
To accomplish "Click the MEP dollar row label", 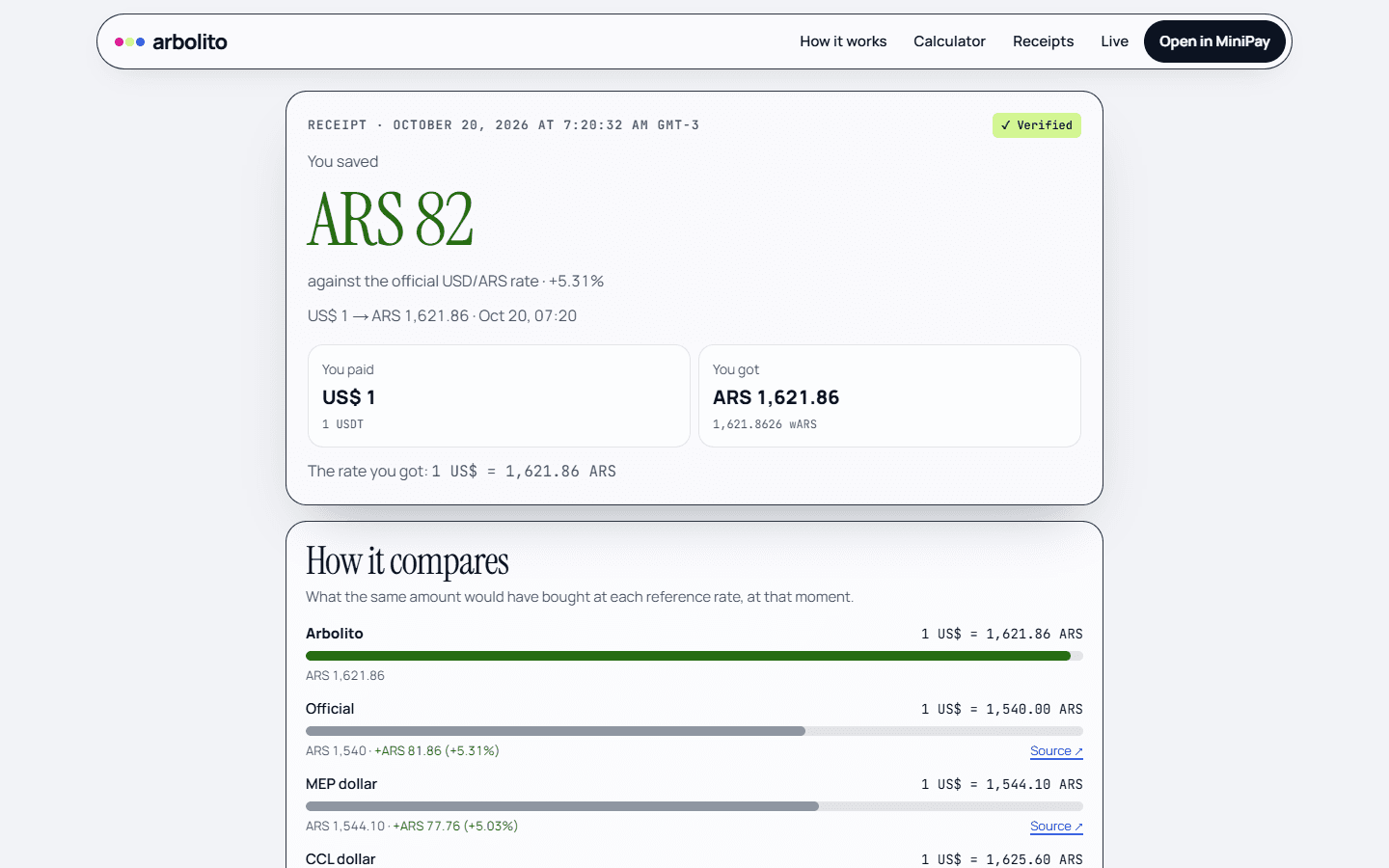I will (x=341, y=784).
